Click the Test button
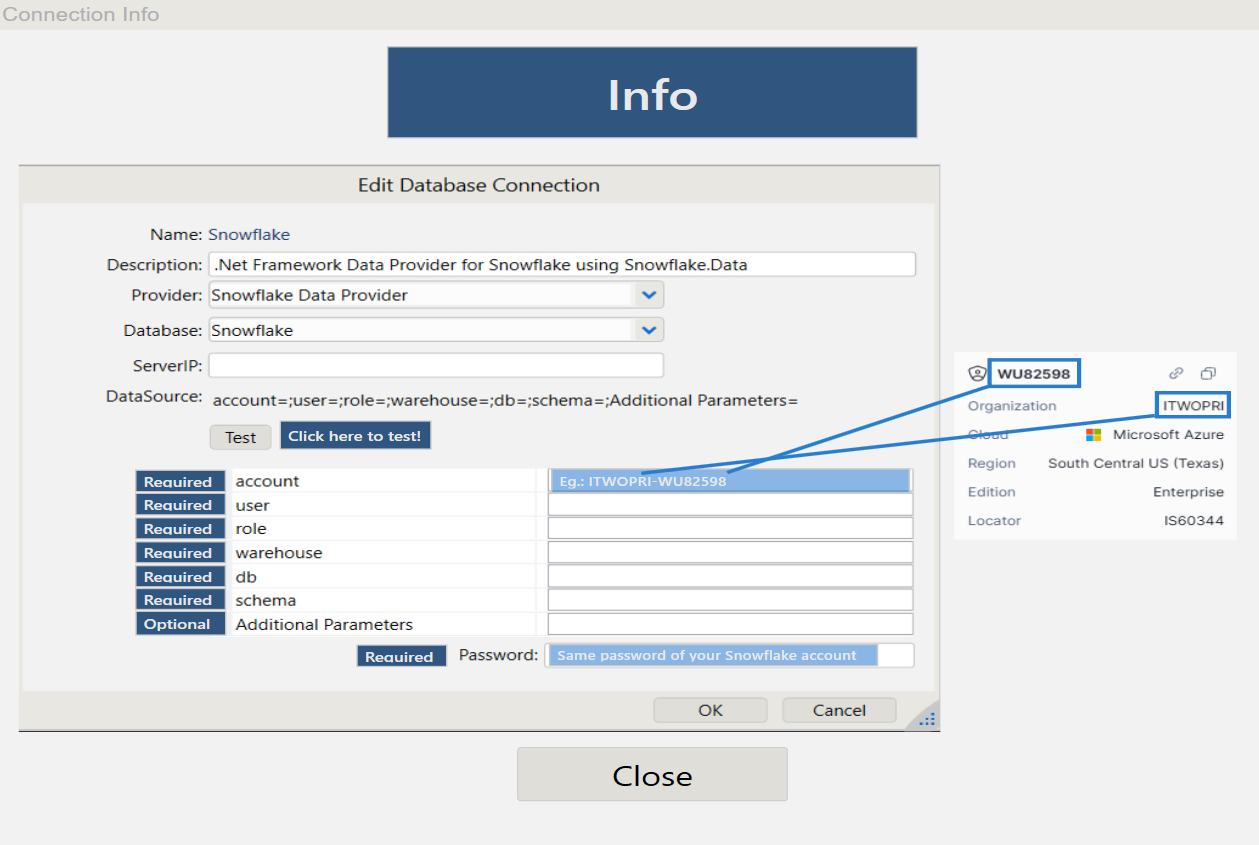This screenshot has width=1259, height=845. pos(240,437)
